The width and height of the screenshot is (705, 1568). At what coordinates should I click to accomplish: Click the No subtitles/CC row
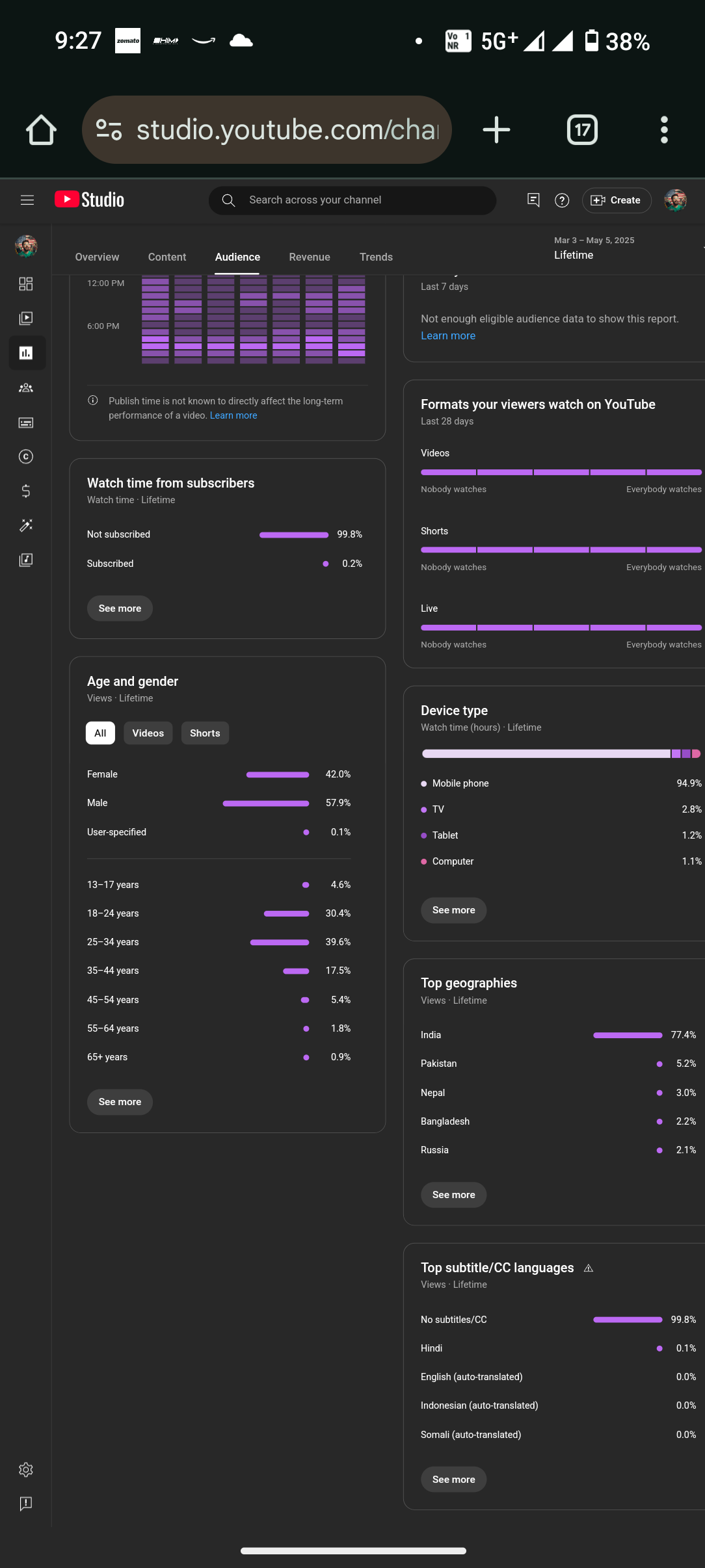559,1320
